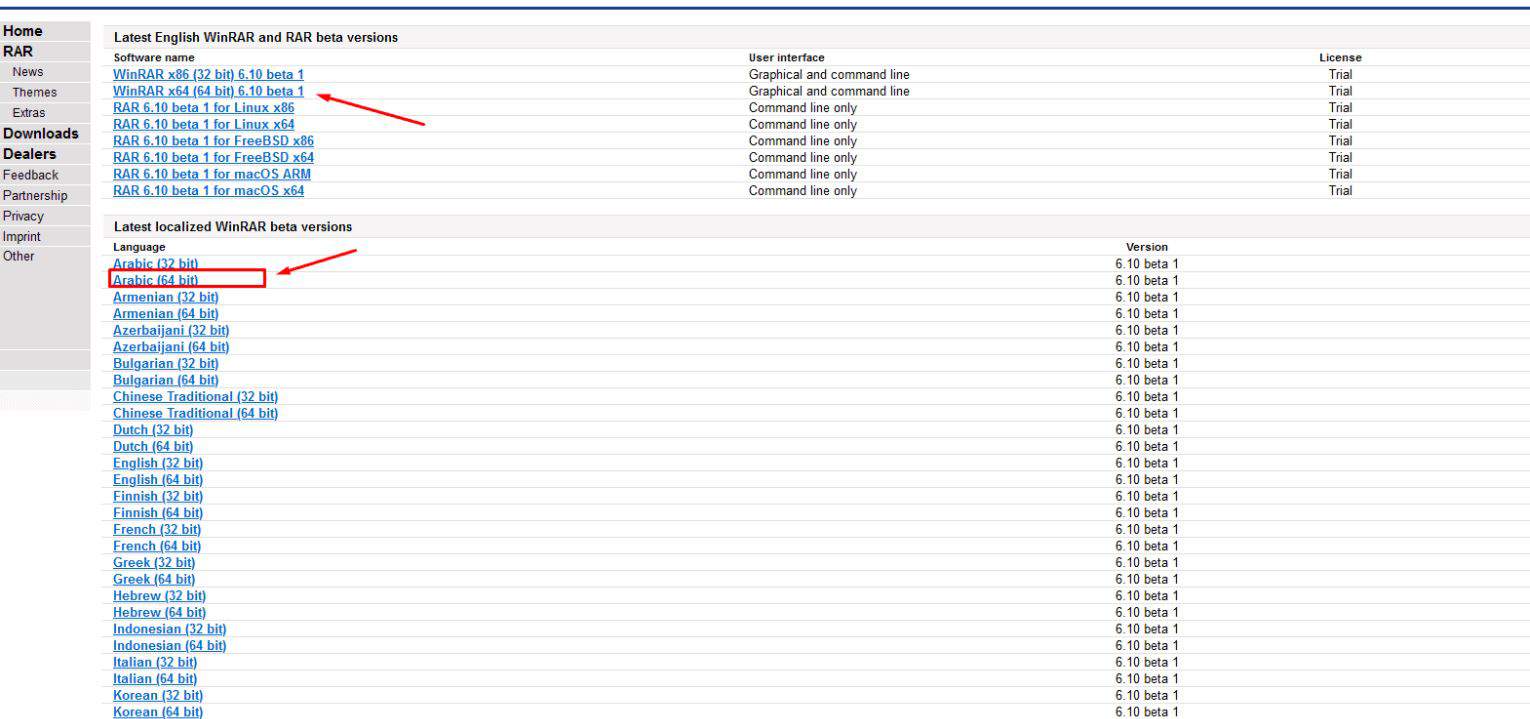Image resolution: width=1530 pixels, height=719 pixels.
Task: Click the Korean (64 bit) link
Action: coord(158,712)
